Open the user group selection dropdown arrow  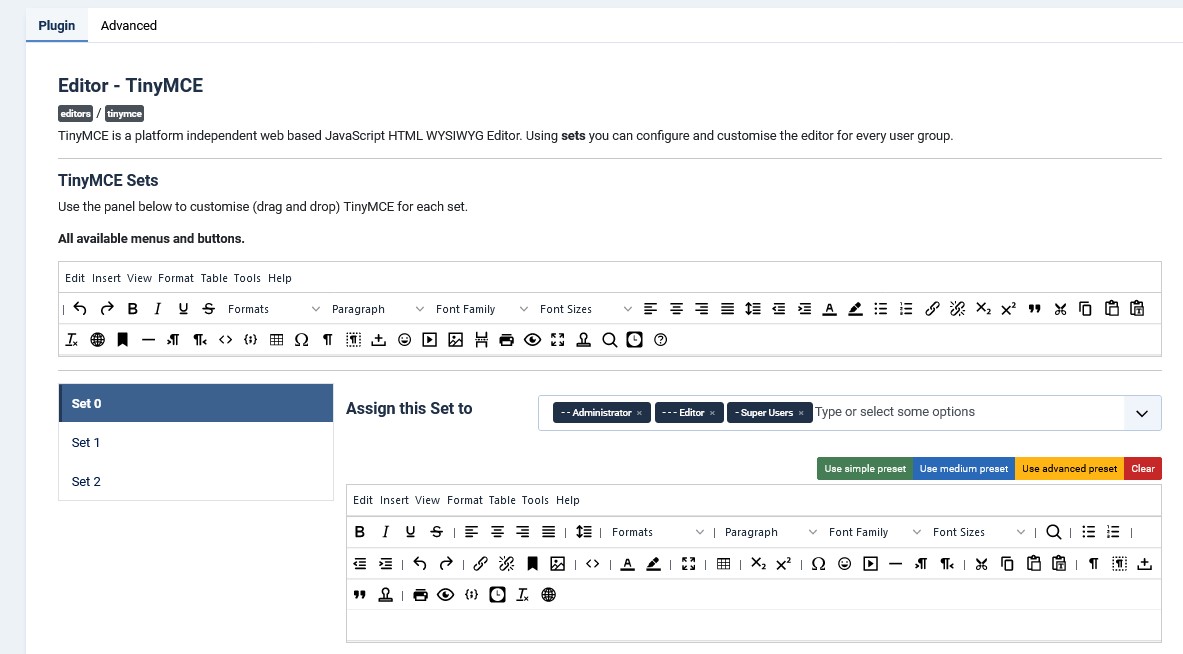[1142, 412]
